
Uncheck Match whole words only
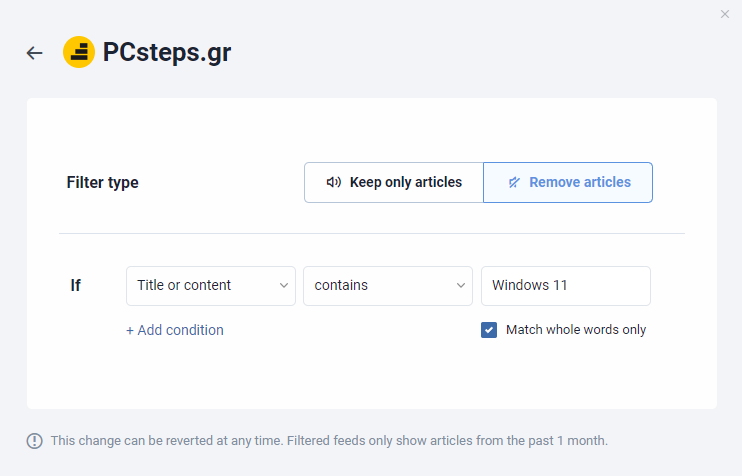pyautogui.click(x=489, y=330)
